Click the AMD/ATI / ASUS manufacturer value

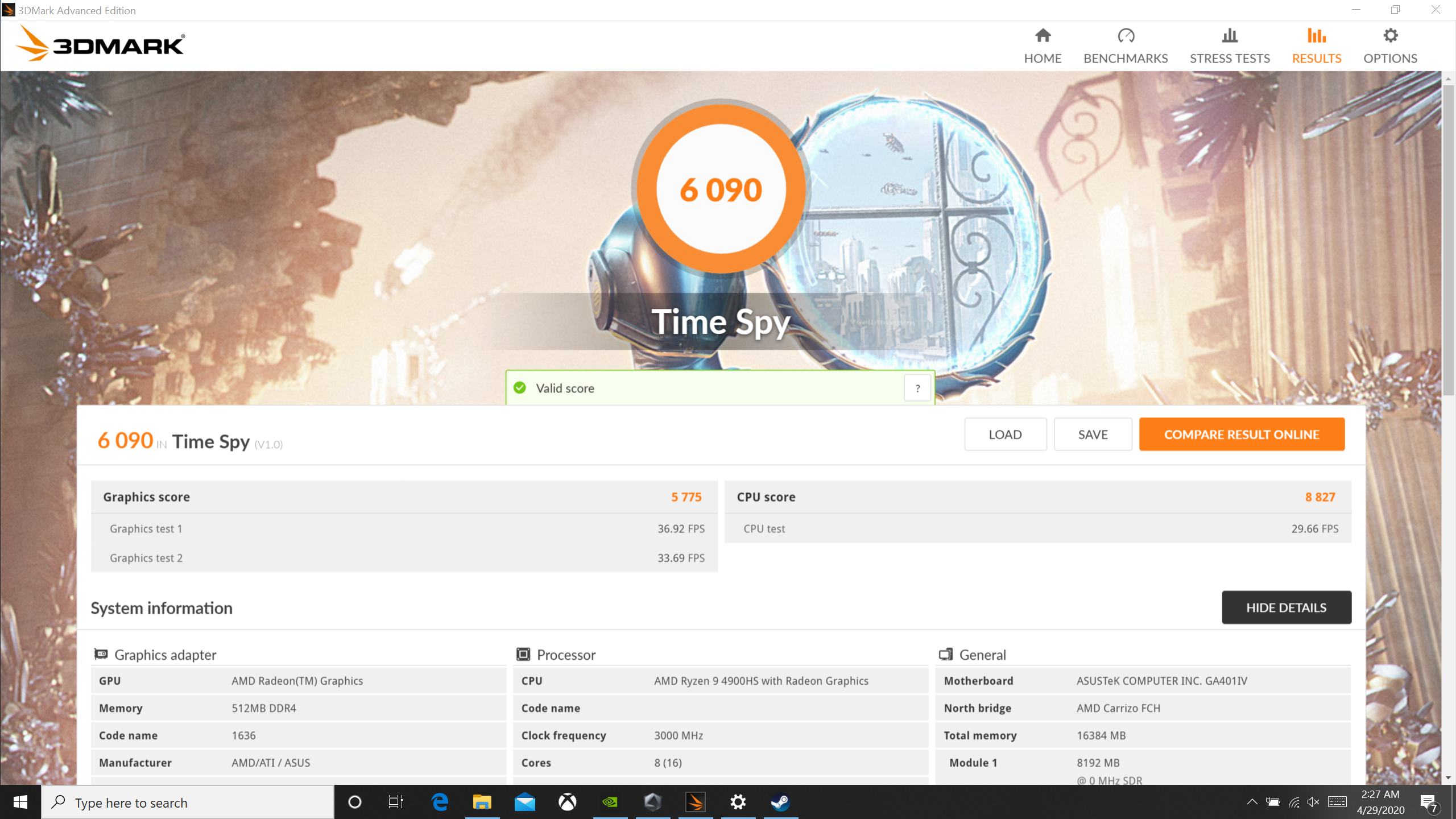tap(271, 763)
